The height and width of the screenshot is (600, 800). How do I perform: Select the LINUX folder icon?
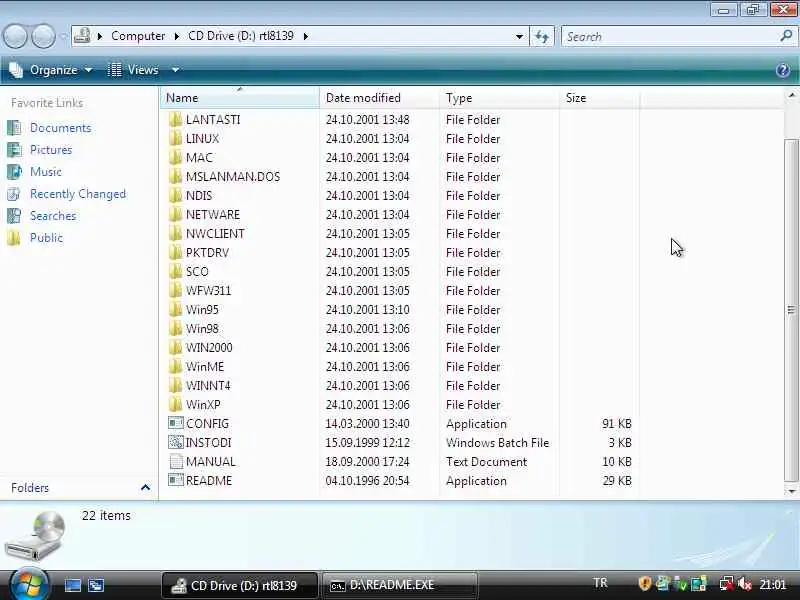point(176,138)
